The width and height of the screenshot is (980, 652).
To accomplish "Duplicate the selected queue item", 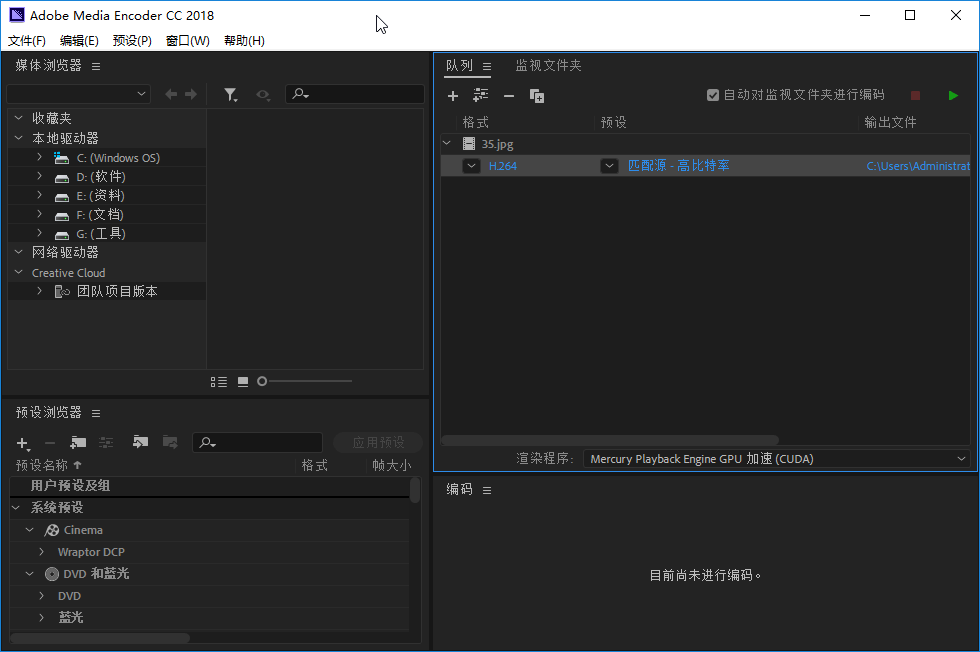I will coord(537,96).
